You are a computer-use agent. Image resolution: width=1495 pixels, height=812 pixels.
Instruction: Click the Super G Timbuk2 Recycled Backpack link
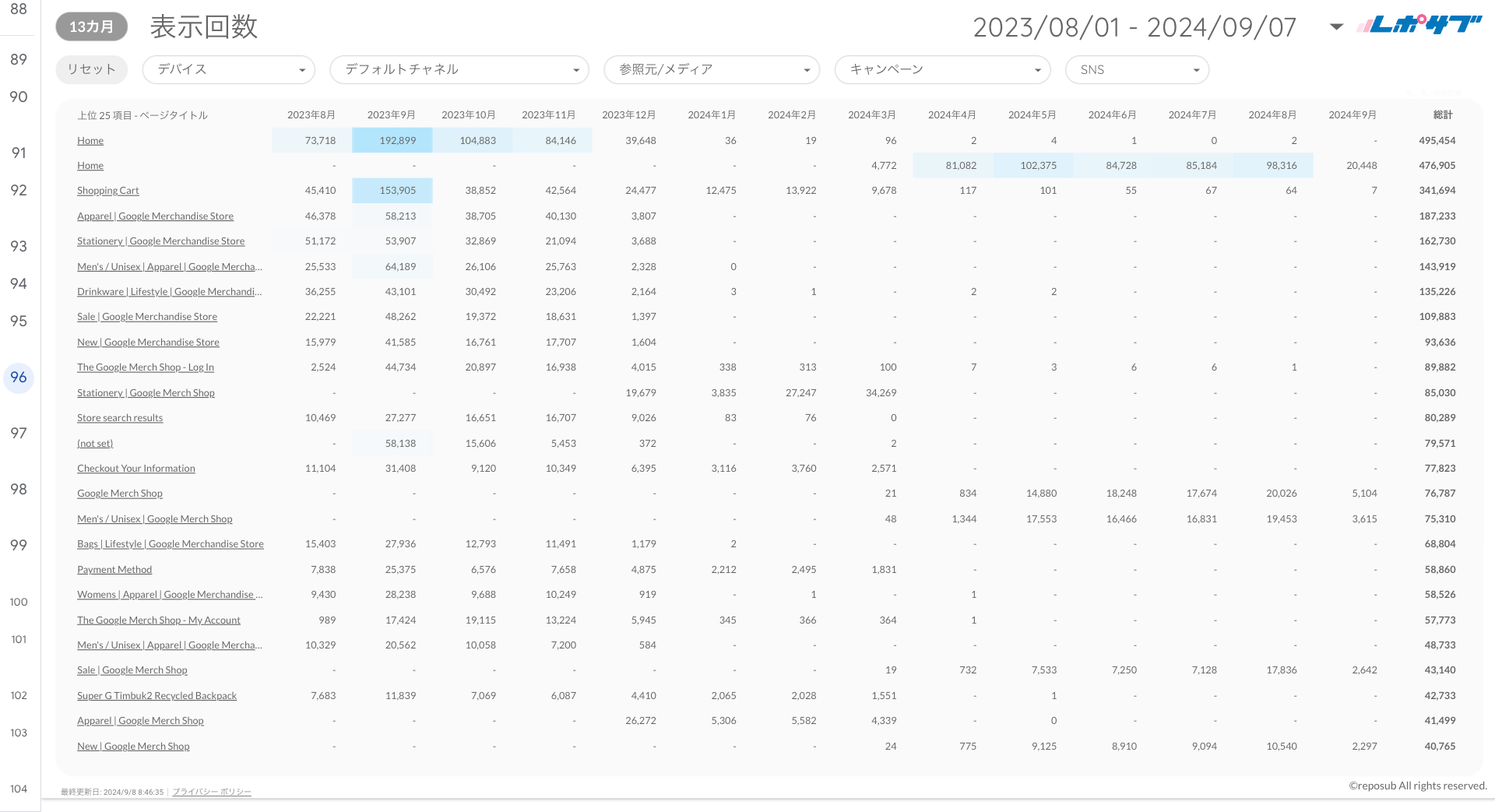[x=157, y=695]
